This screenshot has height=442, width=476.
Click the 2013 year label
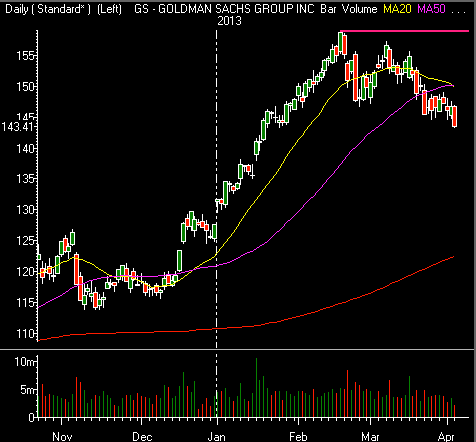[x=229, y=21]
